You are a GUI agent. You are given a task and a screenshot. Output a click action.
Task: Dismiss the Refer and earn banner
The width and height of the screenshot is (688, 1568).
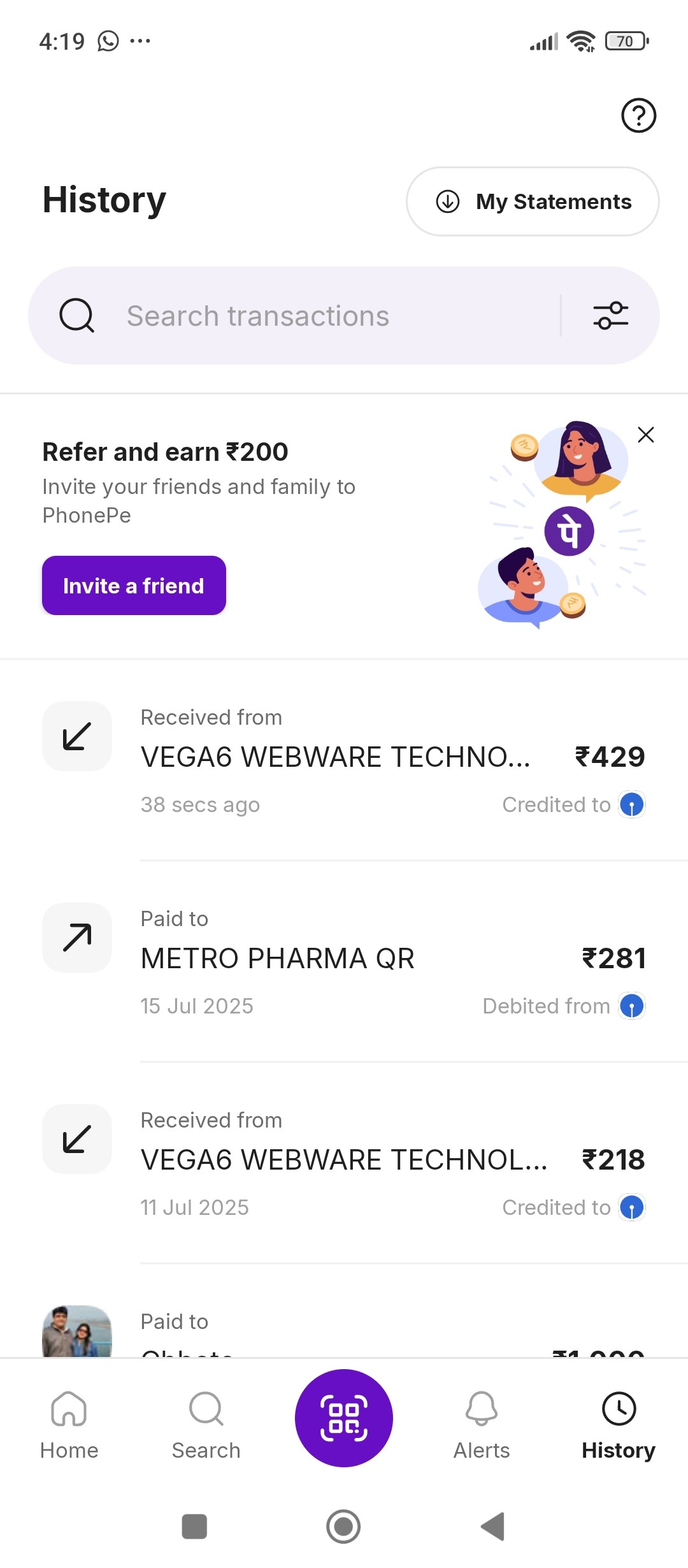645,435
